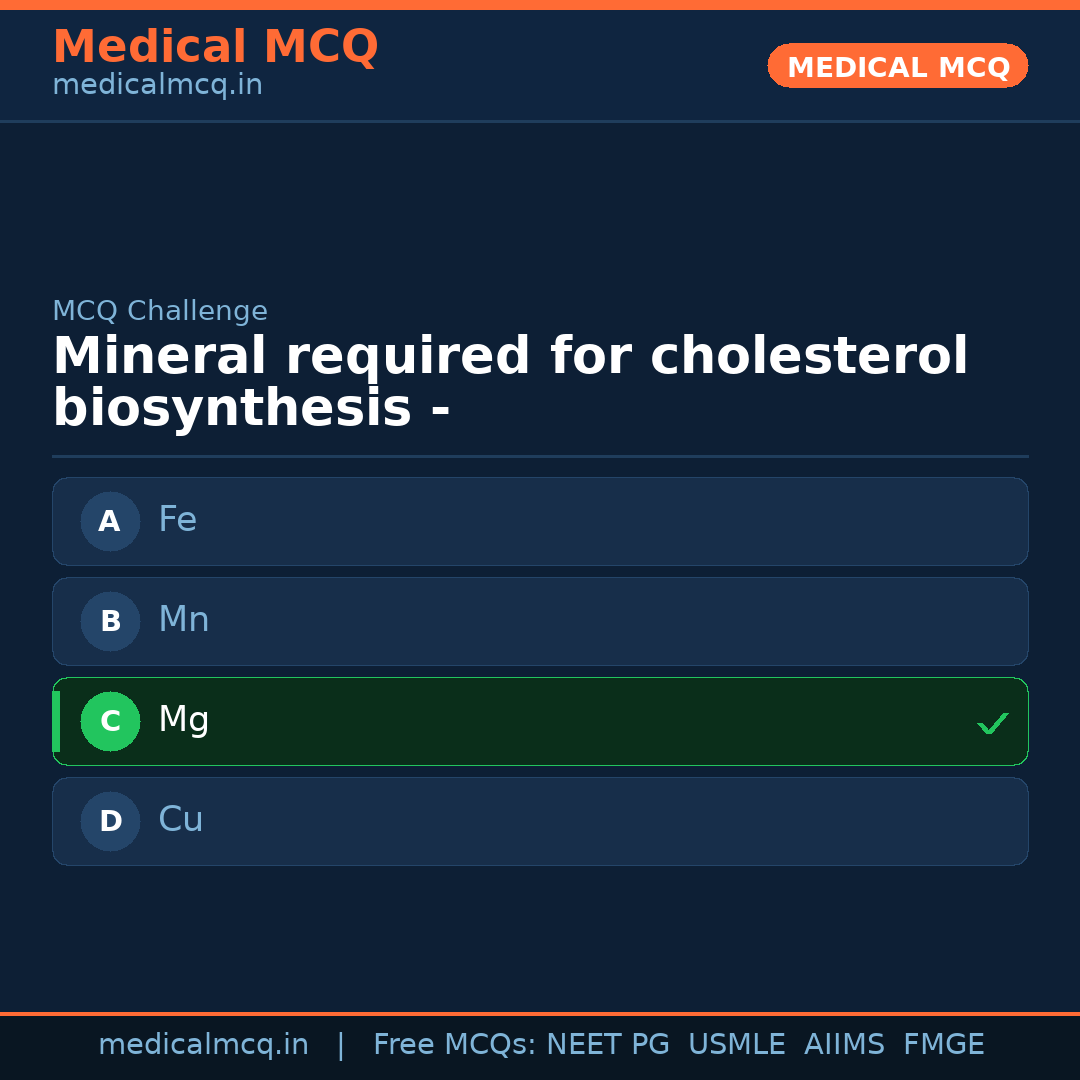Click the orange MEDICAL MCQ badge
1080x1080 pixels.
point(897,66)
